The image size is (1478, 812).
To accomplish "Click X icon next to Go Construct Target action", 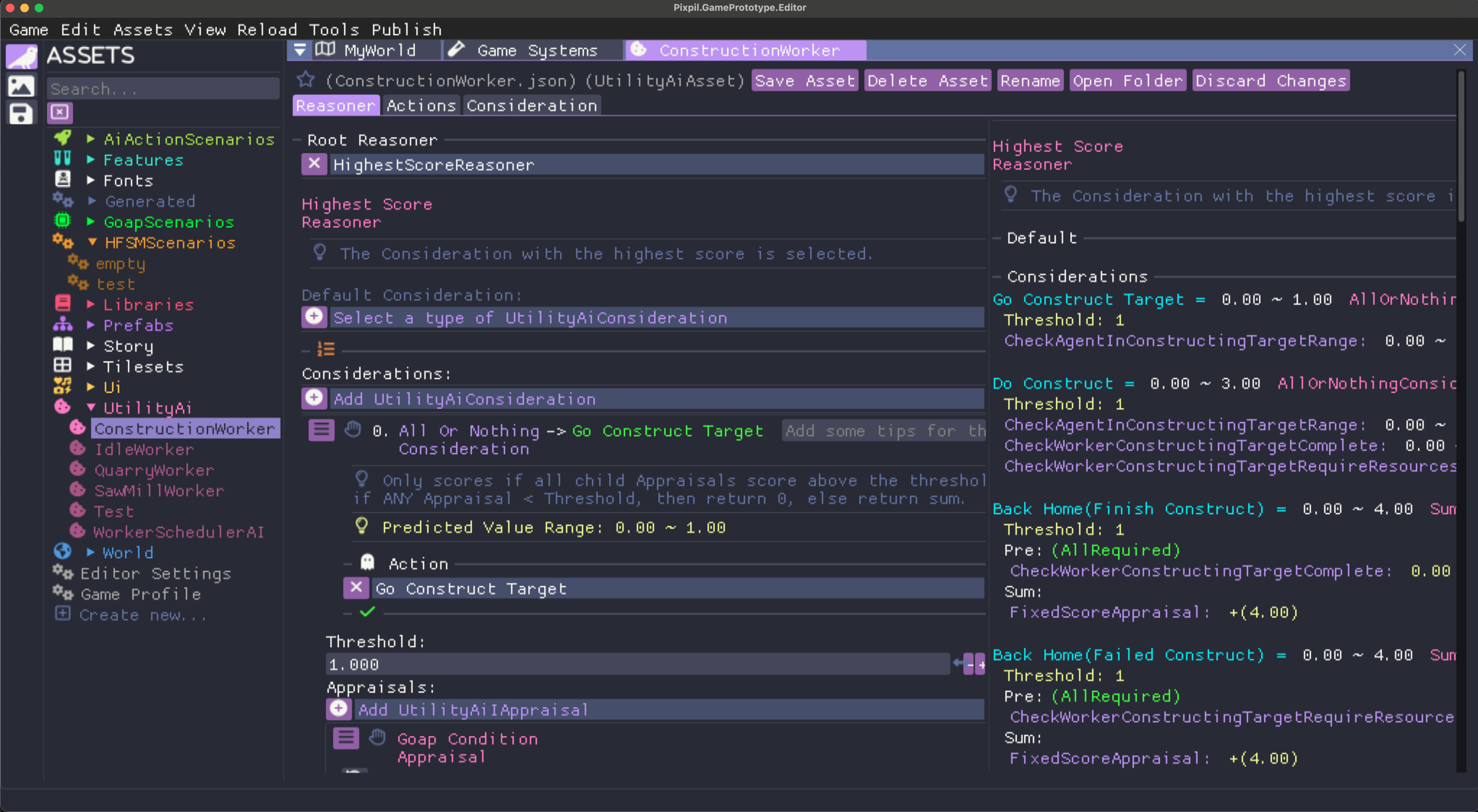I will [x=356, y=588].
